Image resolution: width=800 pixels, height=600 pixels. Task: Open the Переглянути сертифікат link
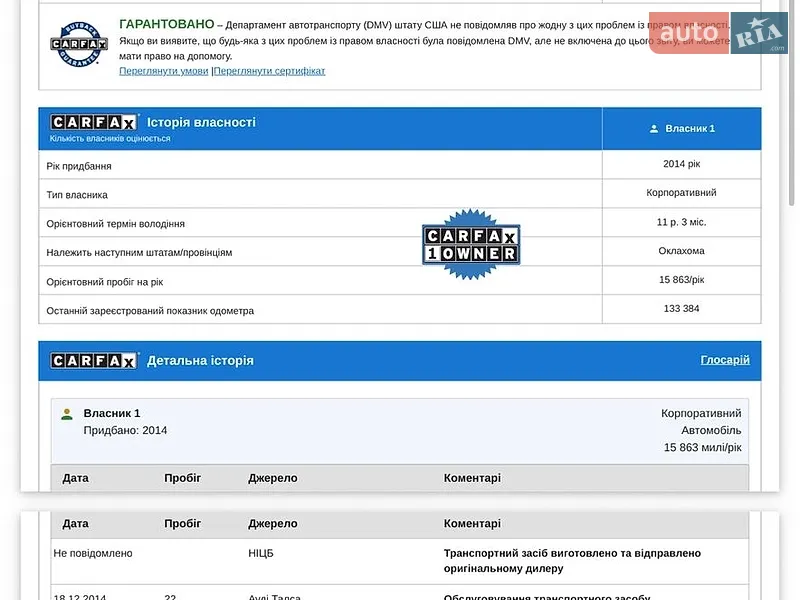point(269,71)
